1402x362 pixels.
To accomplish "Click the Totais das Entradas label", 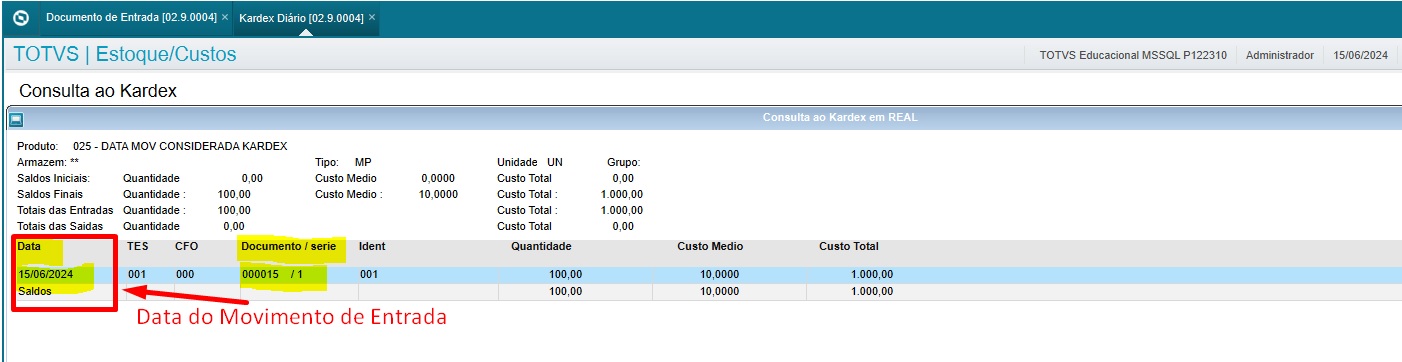I will [x=65, y=210].
